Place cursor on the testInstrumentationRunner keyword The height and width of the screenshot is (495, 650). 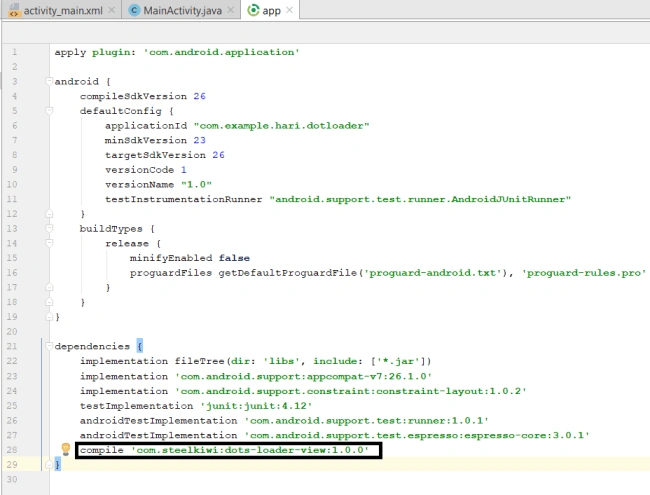(x=184, y=199)
